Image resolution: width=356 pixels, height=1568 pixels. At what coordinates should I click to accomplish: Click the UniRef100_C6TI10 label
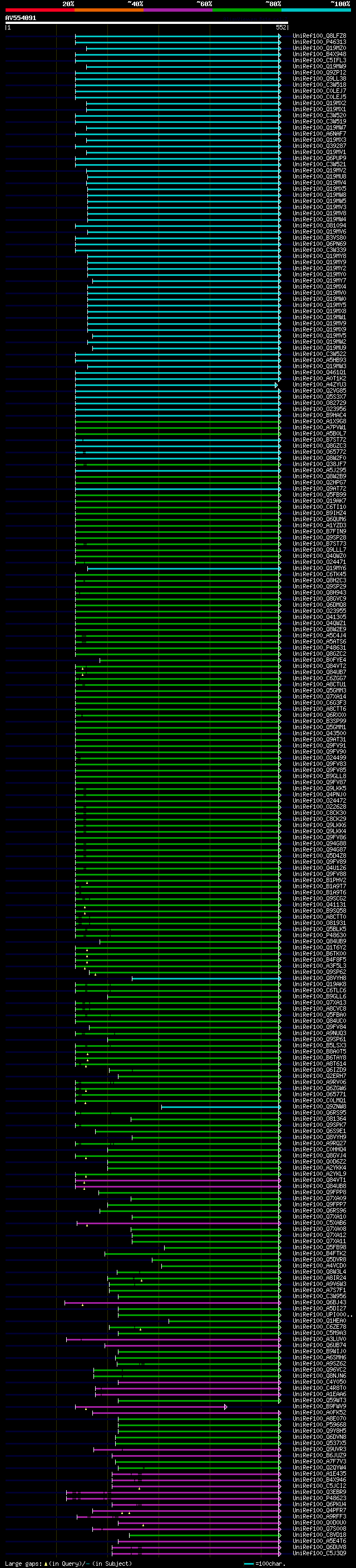pos(319,507)
